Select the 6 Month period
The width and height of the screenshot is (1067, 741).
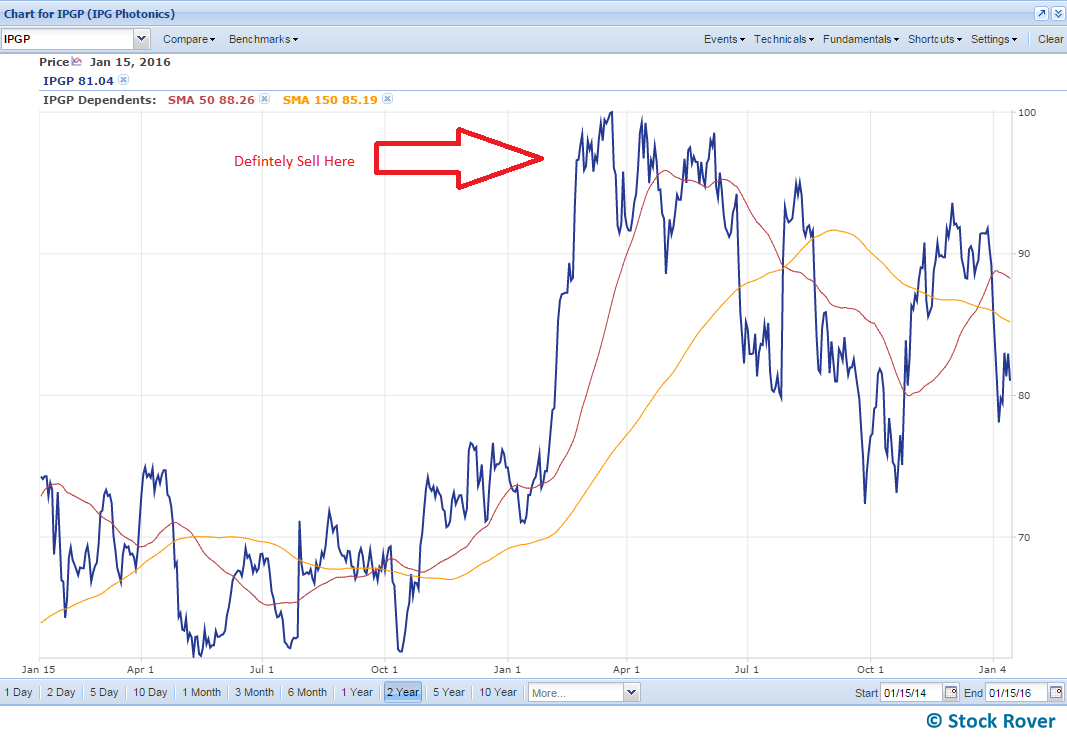pyautogui.click(x=307, y=692)
